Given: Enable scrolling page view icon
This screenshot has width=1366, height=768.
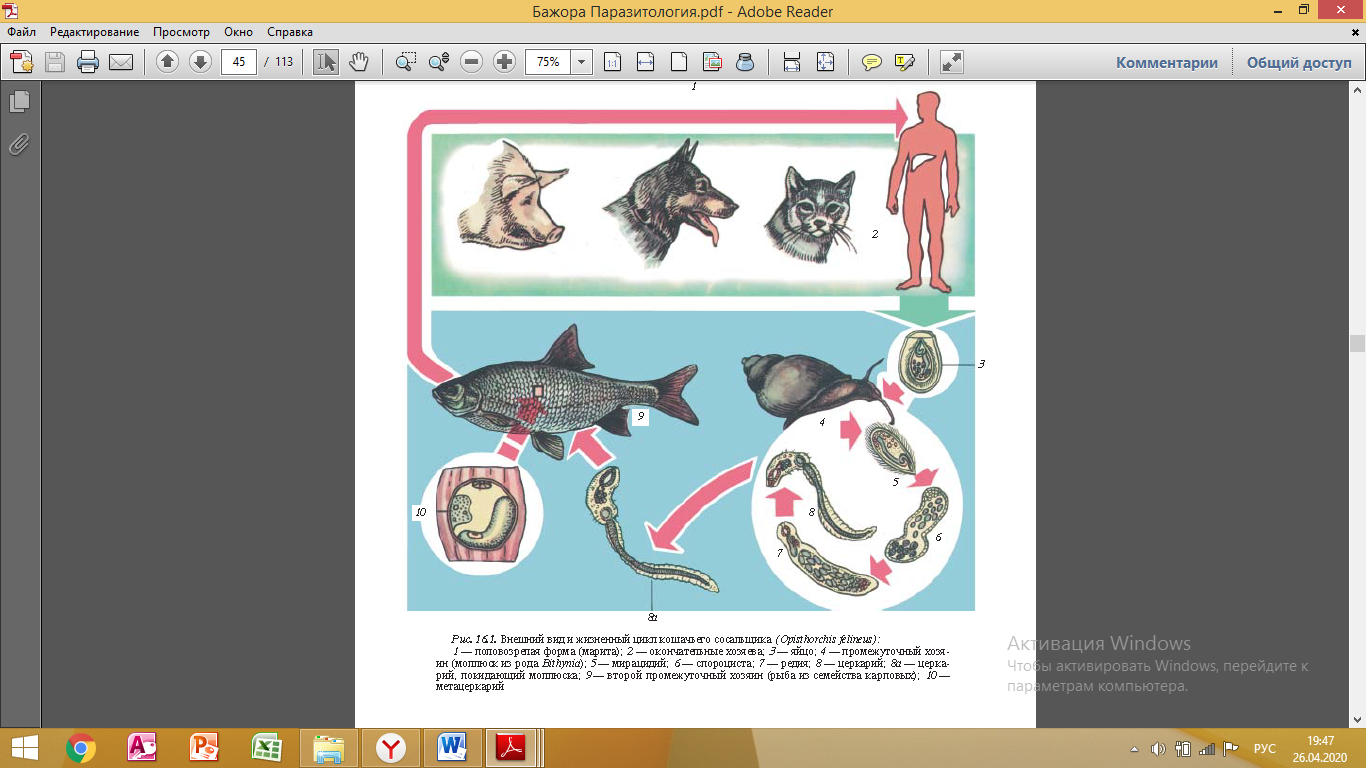Looking at the screenshot, I should pos(792,62).
